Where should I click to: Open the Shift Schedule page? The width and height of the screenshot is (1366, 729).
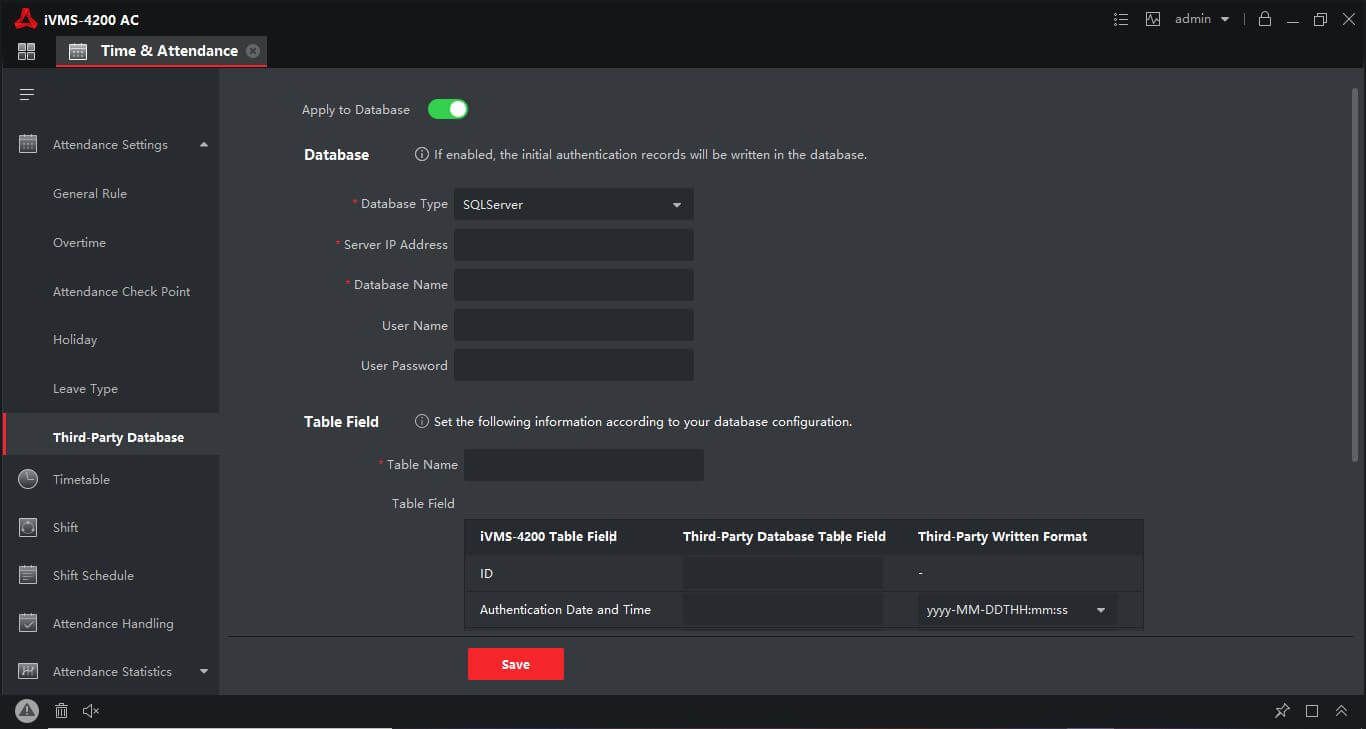93,576
